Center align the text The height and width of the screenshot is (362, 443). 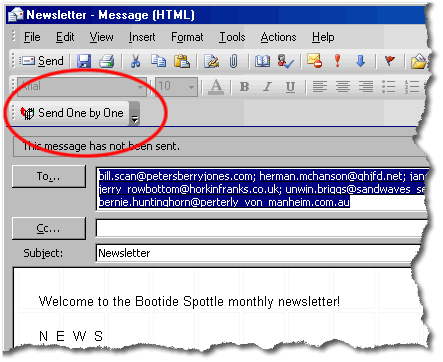343,87
